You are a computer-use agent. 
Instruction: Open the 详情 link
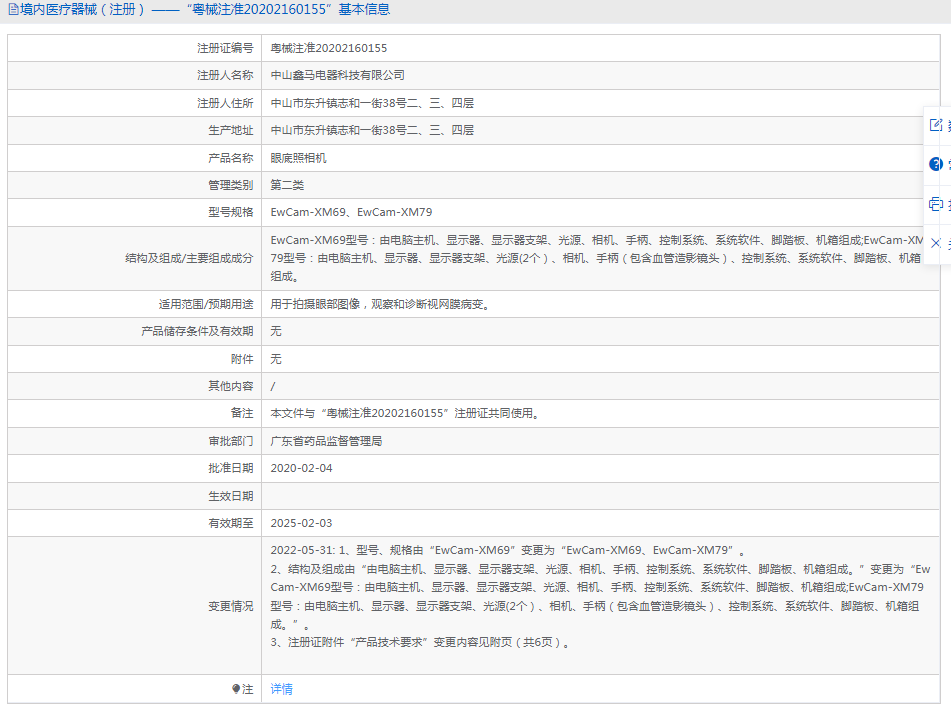click(281, 689)
